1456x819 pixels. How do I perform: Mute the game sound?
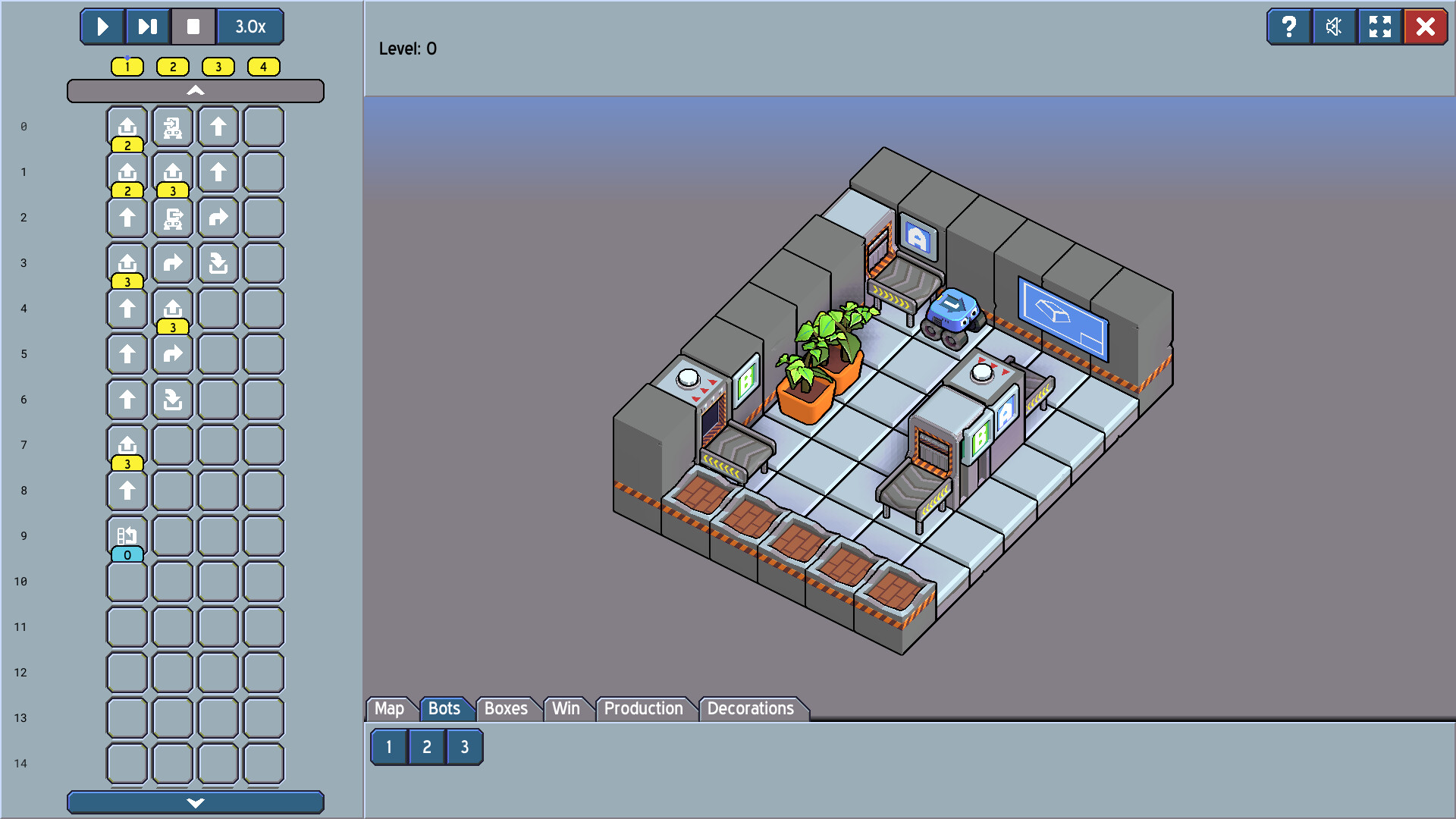click(x=1335, y=27)
